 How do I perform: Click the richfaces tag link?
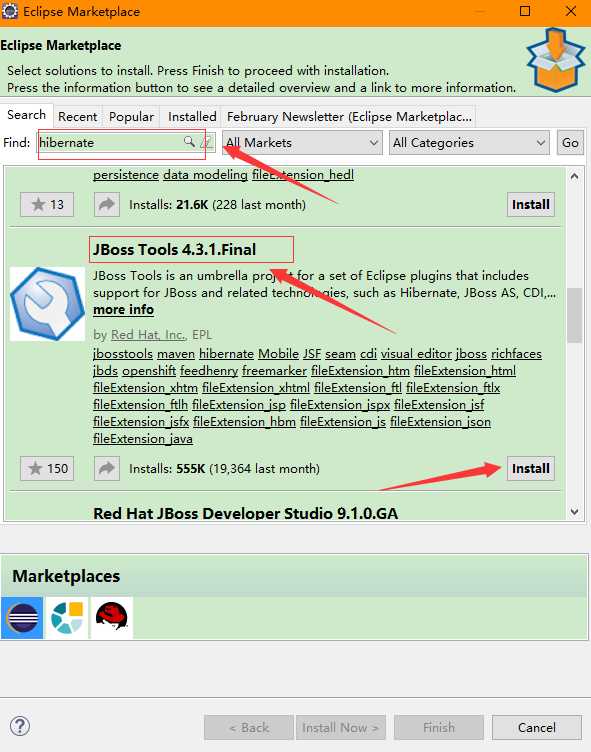516,354
